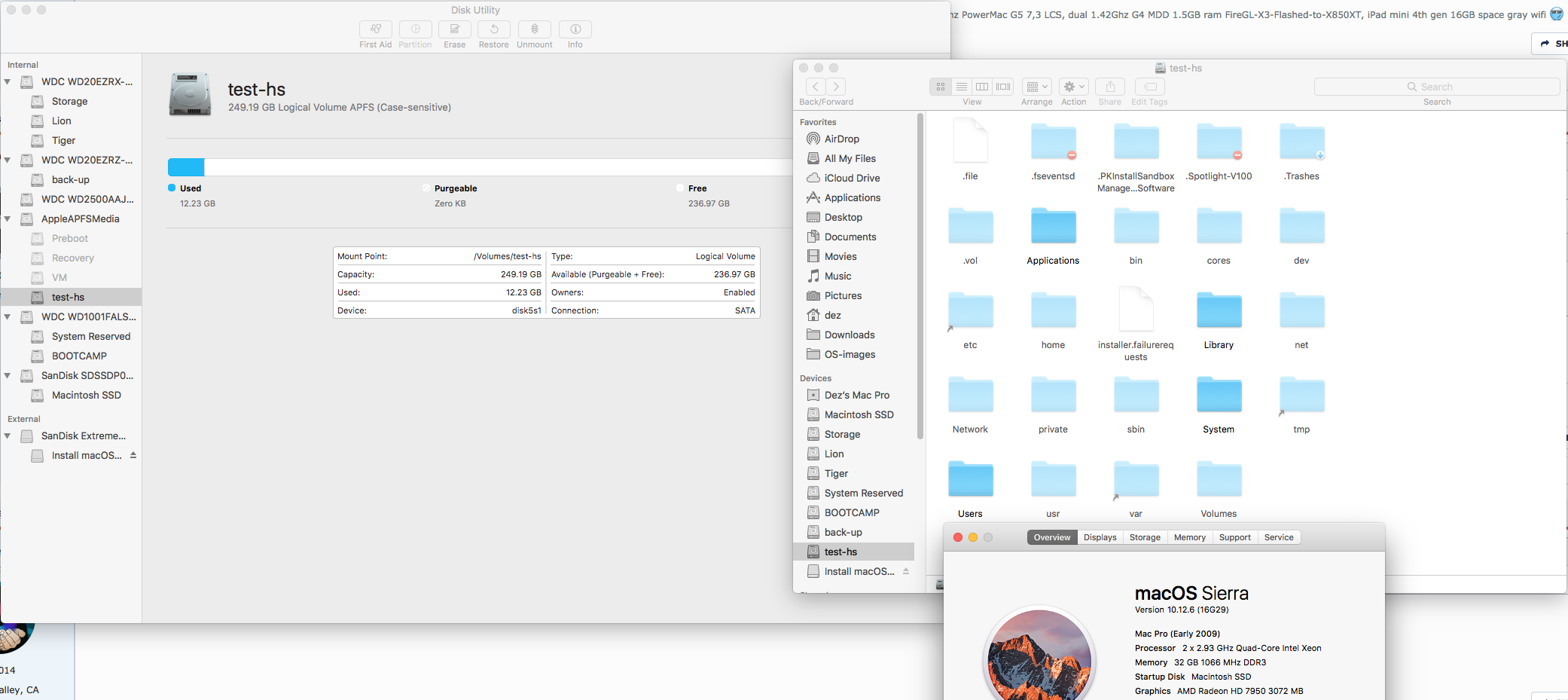Switch Finder to list view
Image resolution: width=1568 pixels, height=700 pixels.
click(962, 87)
